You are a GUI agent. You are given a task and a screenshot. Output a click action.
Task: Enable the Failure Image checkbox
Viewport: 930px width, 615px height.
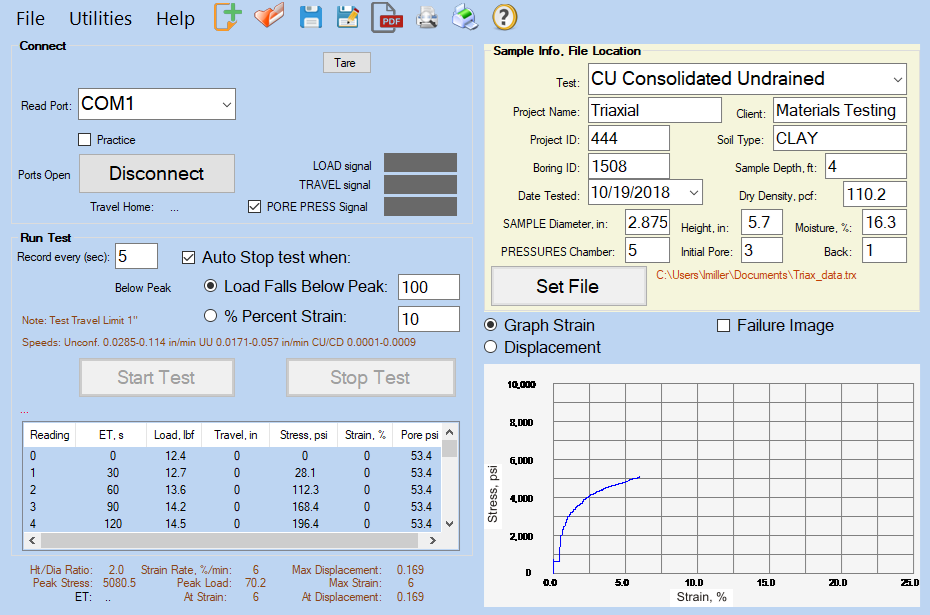tap(724, 326)
